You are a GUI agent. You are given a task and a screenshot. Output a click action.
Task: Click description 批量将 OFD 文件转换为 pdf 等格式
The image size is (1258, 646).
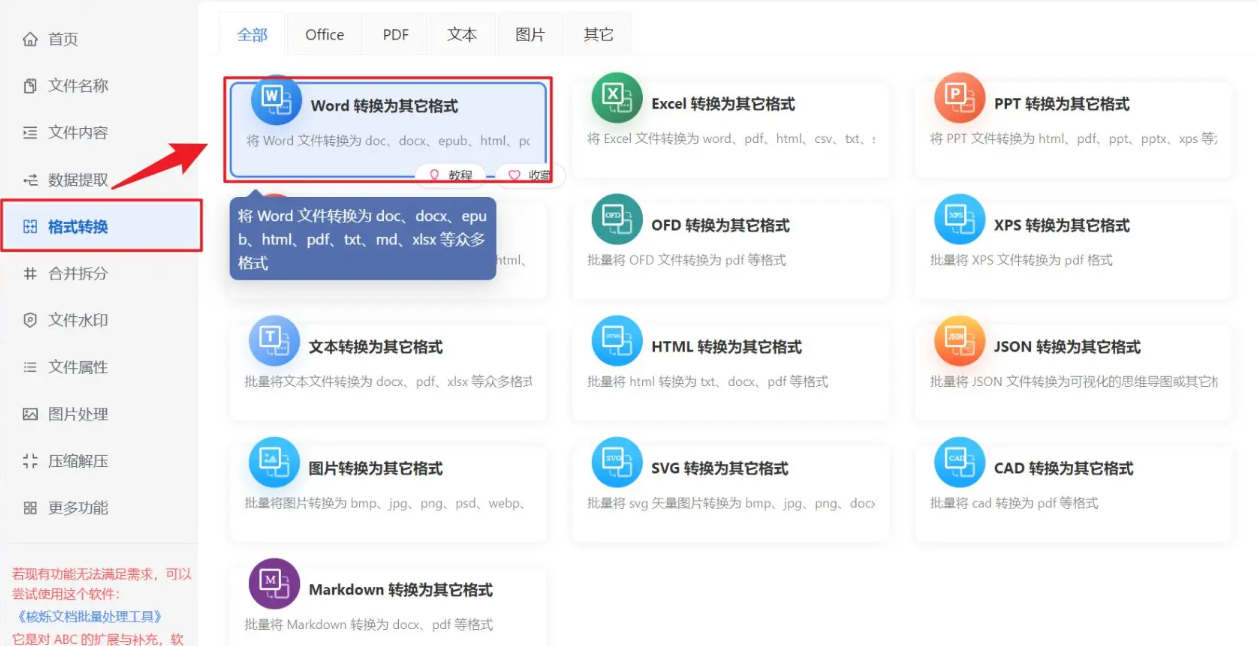[687, 260]
